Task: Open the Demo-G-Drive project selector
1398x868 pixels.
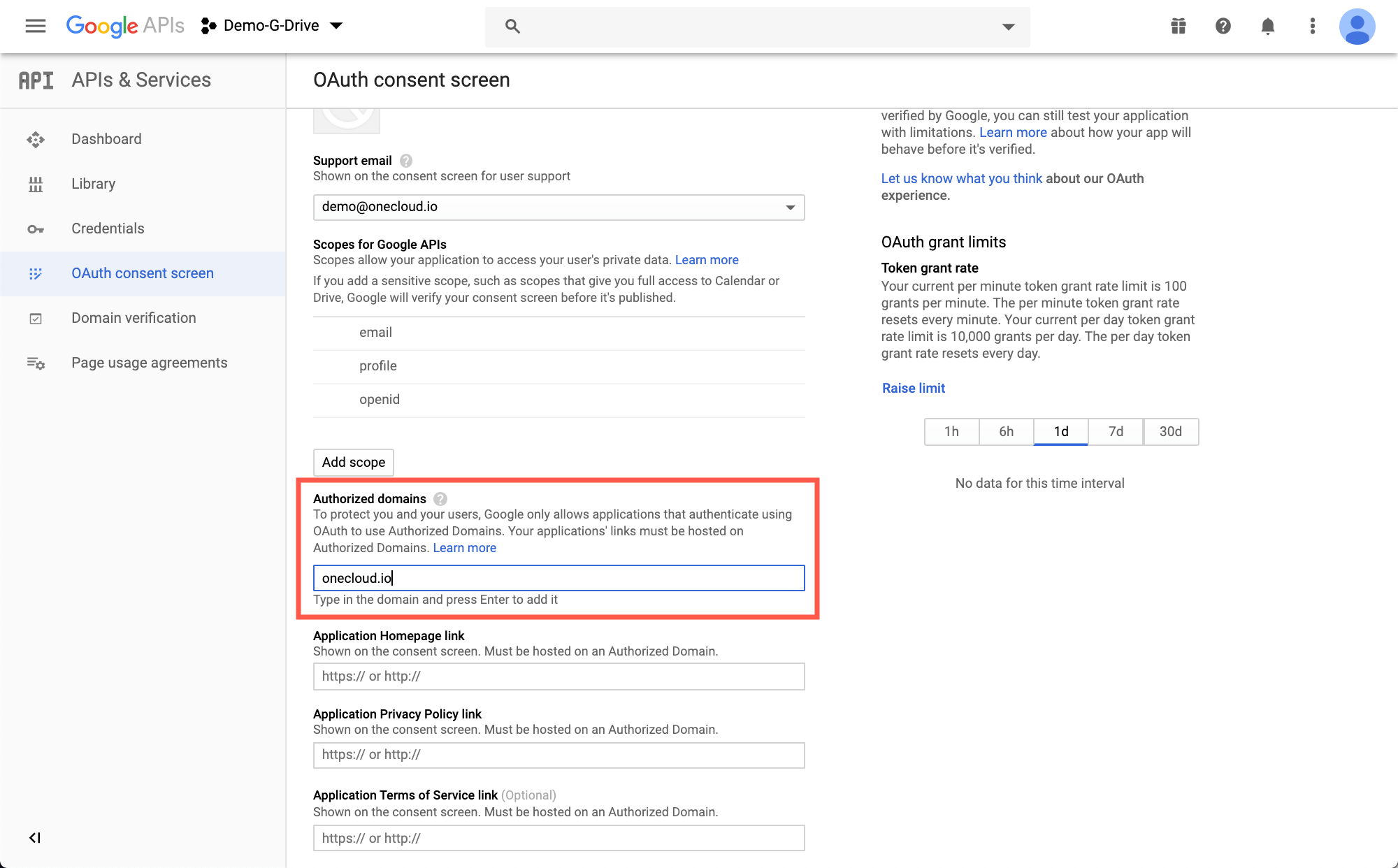Action: tap(273, 26)
